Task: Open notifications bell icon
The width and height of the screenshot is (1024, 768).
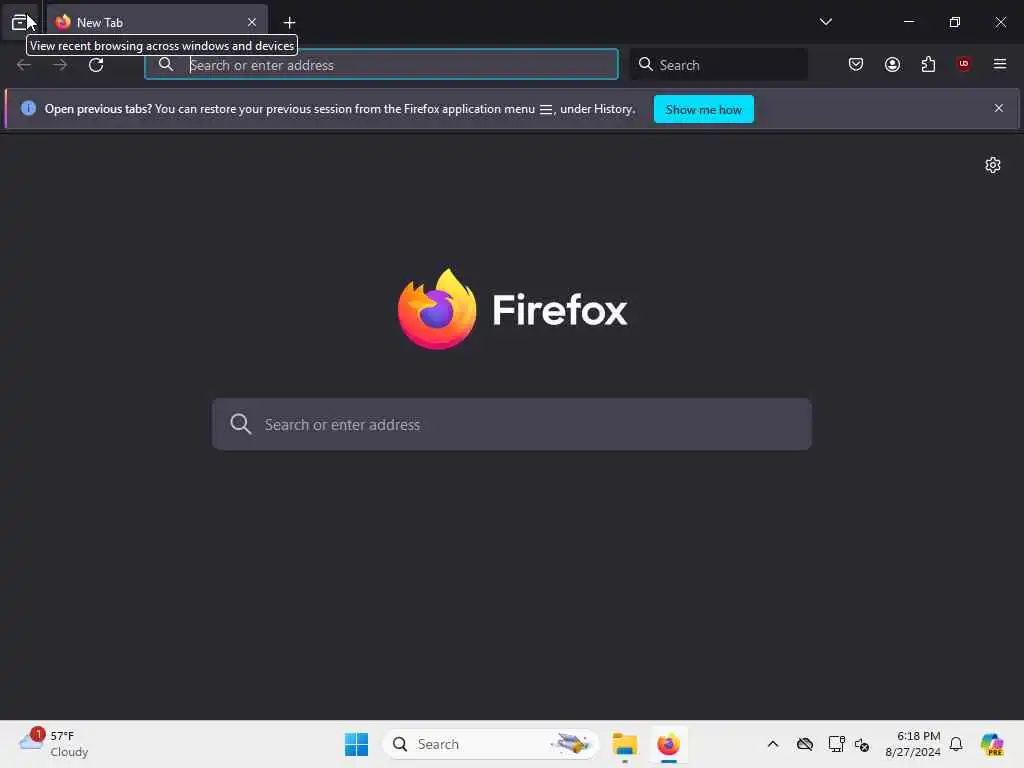Action: click(955, 744)
